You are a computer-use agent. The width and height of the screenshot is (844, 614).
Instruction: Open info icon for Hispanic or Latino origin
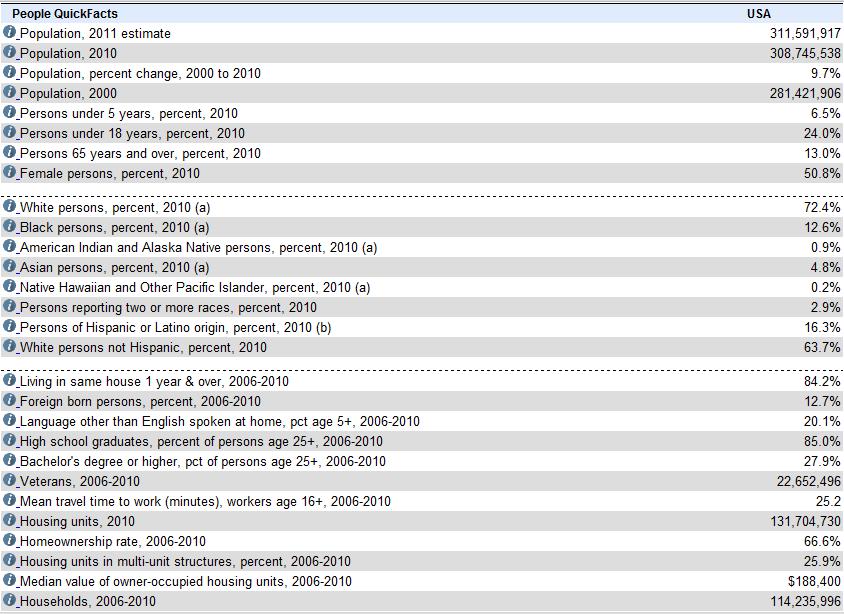[9, 326]
